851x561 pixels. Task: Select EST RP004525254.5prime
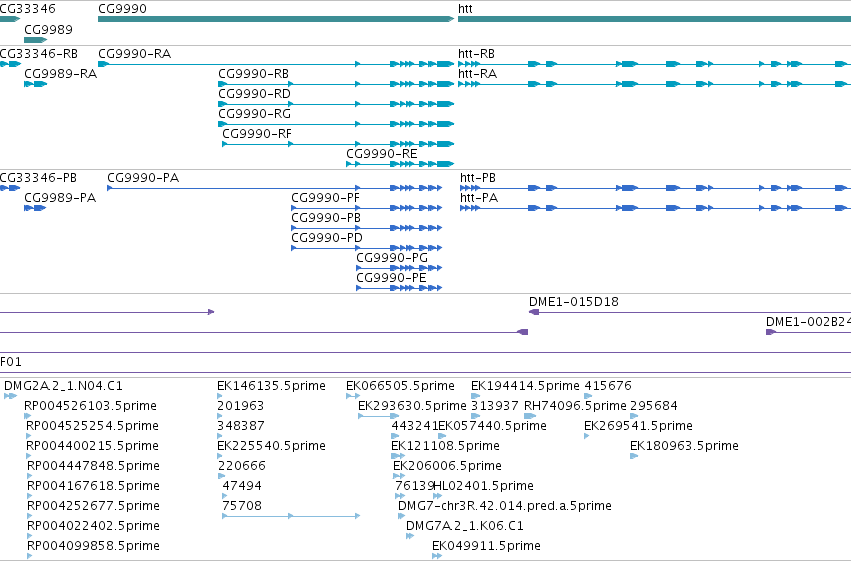click(x=28, y=436)
